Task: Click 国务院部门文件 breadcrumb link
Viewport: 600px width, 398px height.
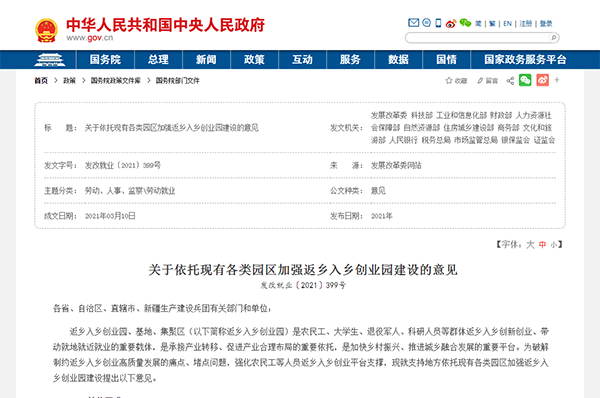Action: point(178,81)
